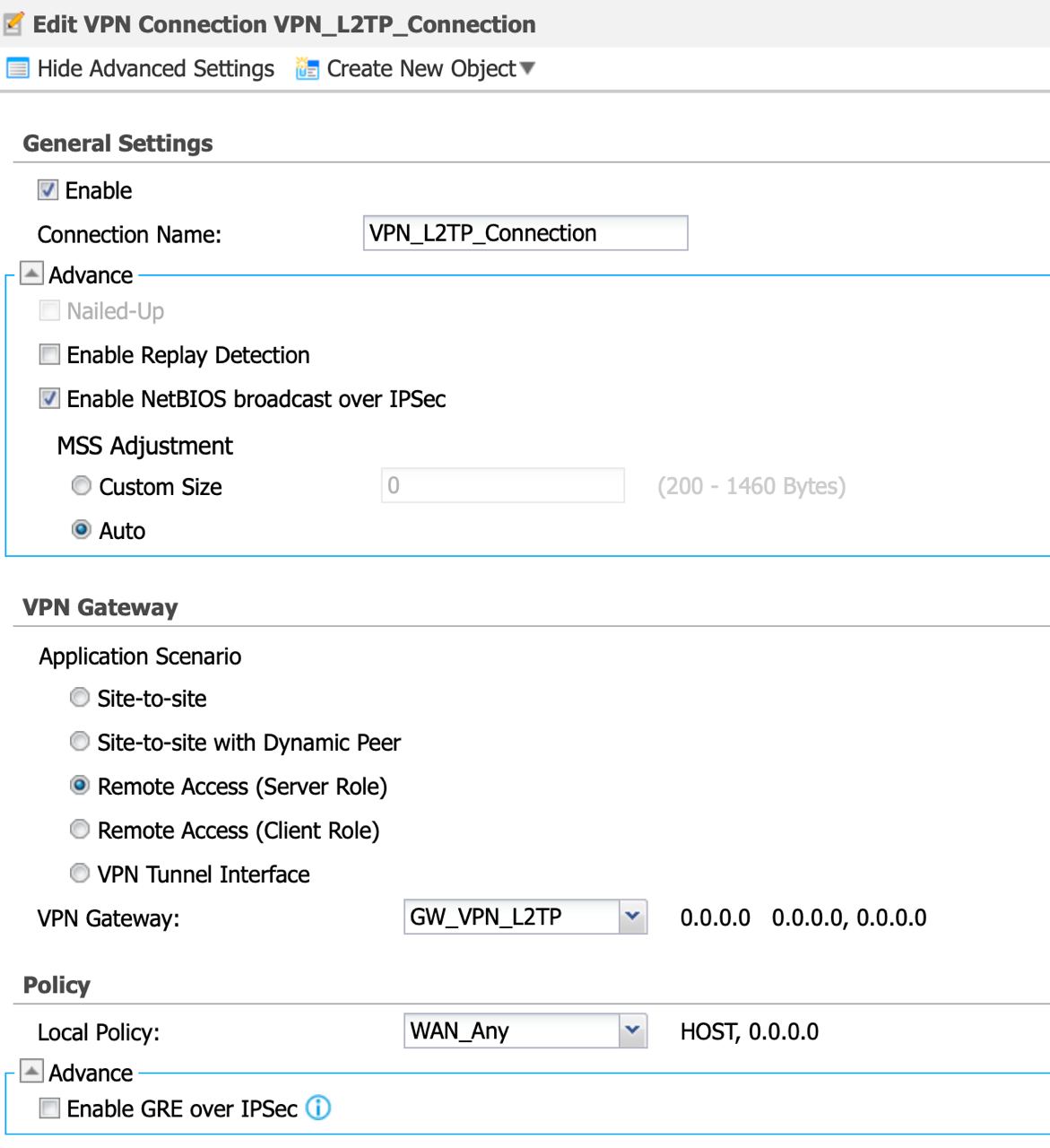Toggle NetBIOS broadcast over IPSec
The height and width of the screenshot is (1148, 1050).
(50, 399)
